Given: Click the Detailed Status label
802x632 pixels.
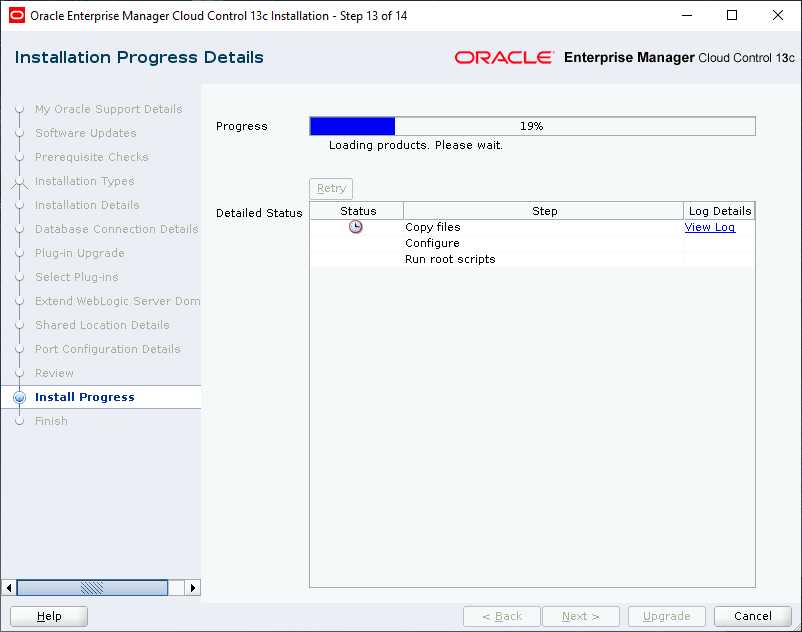Looking at the screenshot, I should point(259,213).
